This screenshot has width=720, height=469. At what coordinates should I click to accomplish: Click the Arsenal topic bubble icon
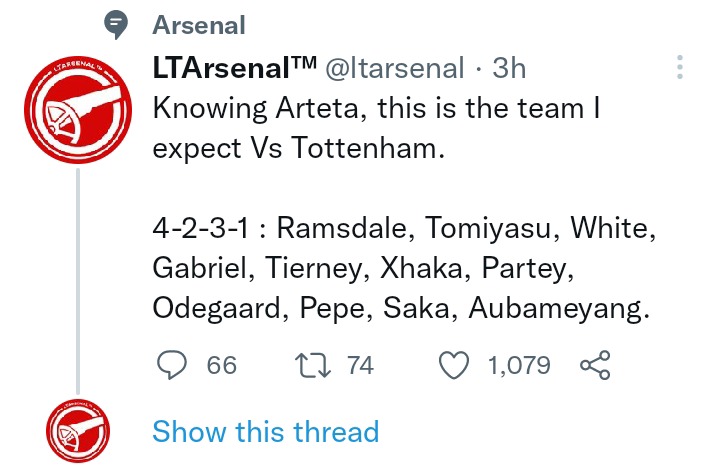pyautogui.click(x=116, y=26)
